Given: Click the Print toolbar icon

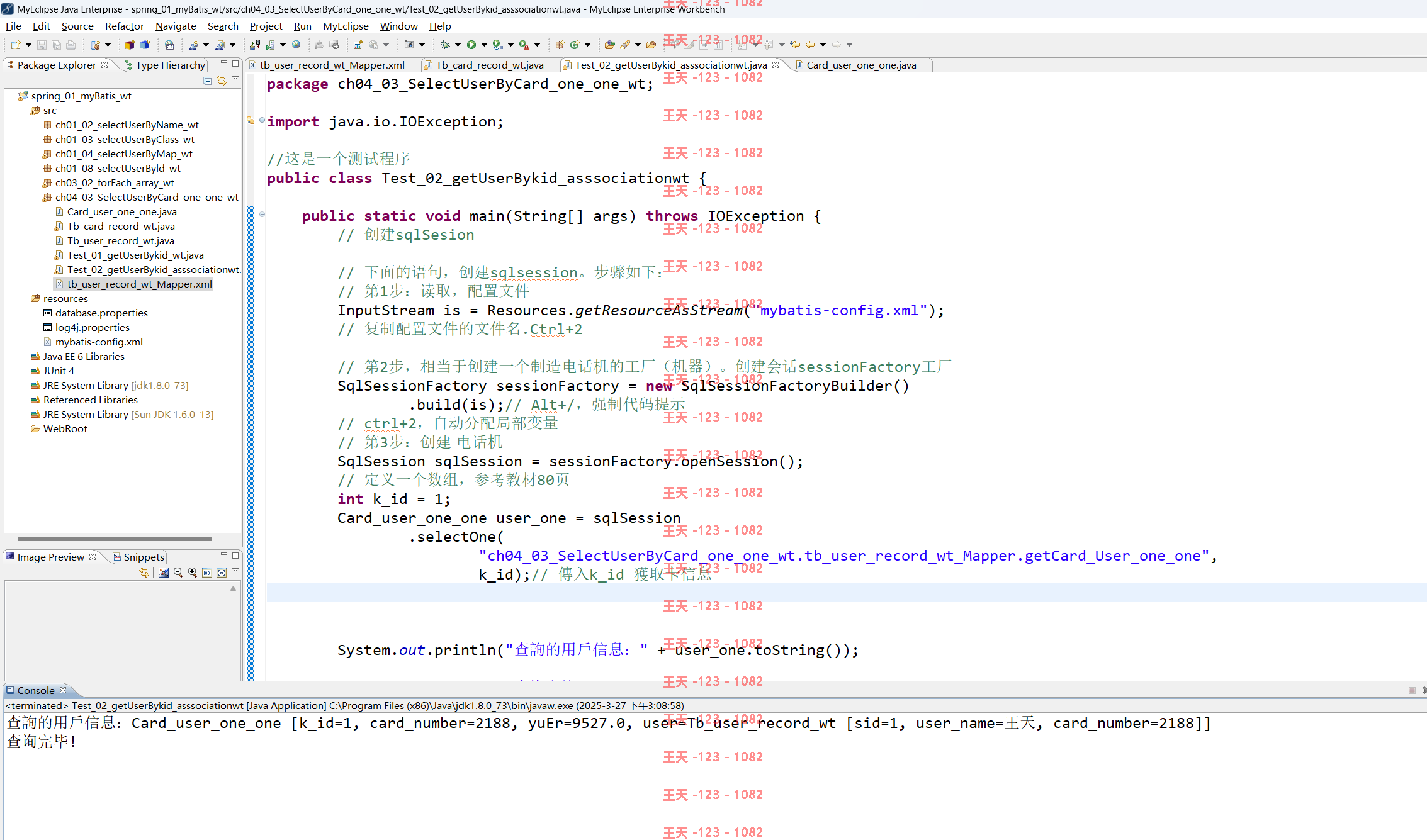Looking at the screenshot, I should (71, 45).
